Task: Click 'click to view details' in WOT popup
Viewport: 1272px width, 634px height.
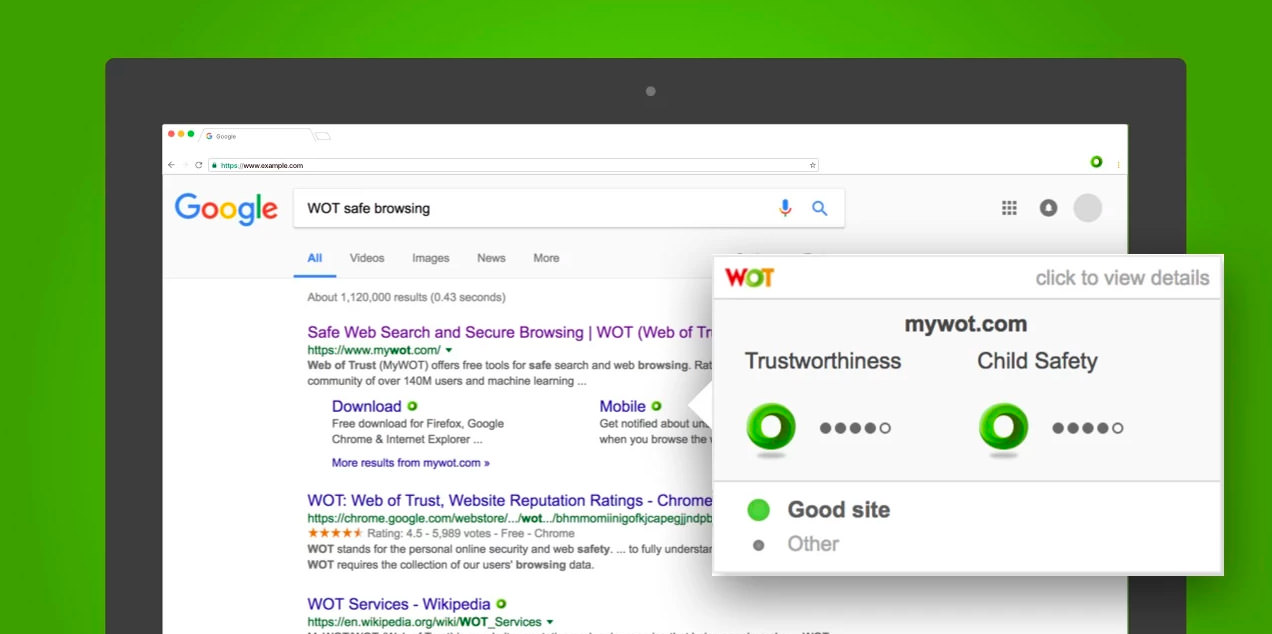Action: (1122, 278)
